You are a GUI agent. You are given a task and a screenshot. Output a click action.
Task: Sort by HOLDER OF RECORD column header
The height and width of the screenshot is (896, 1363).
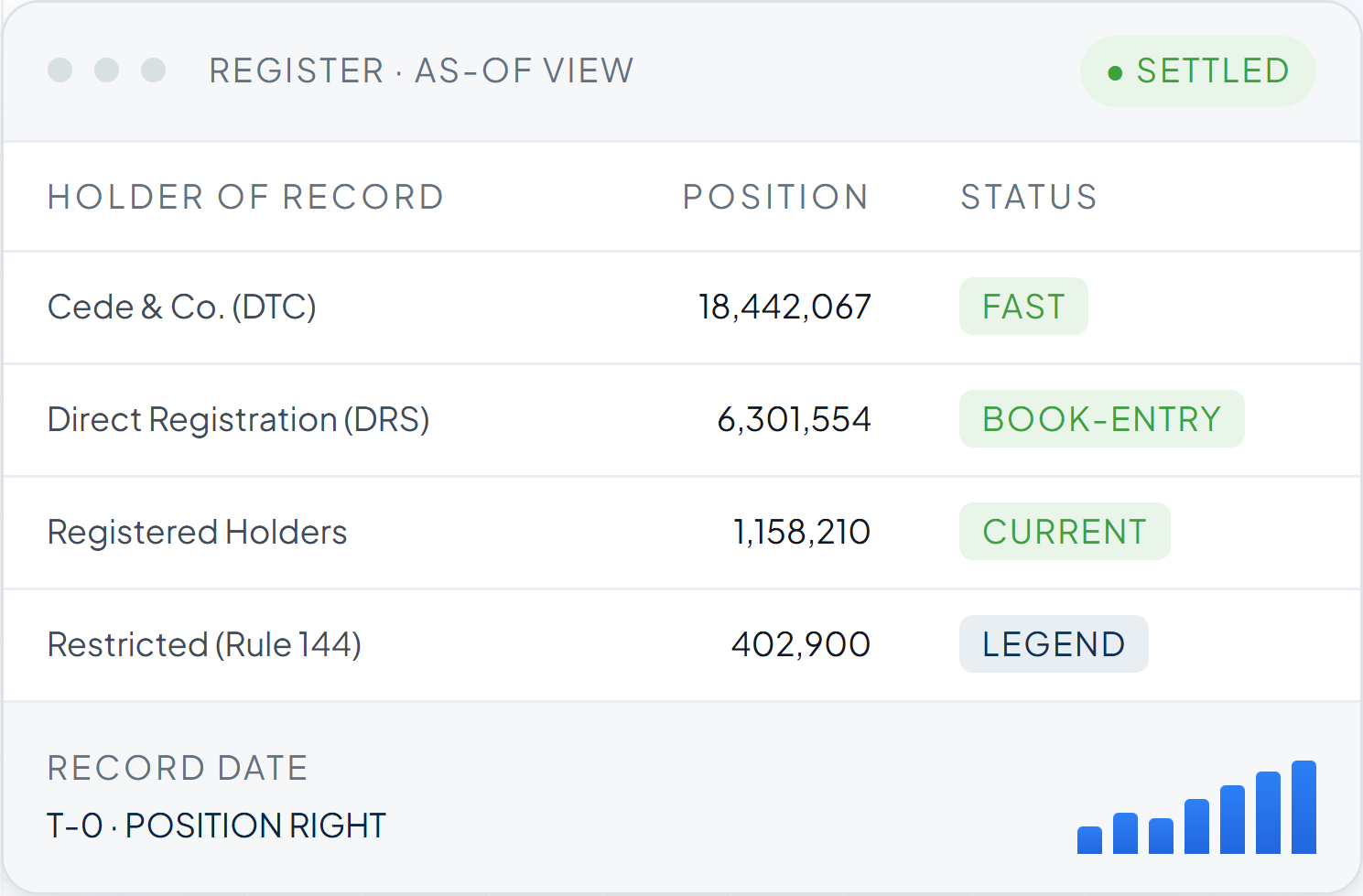click(246, 198)
